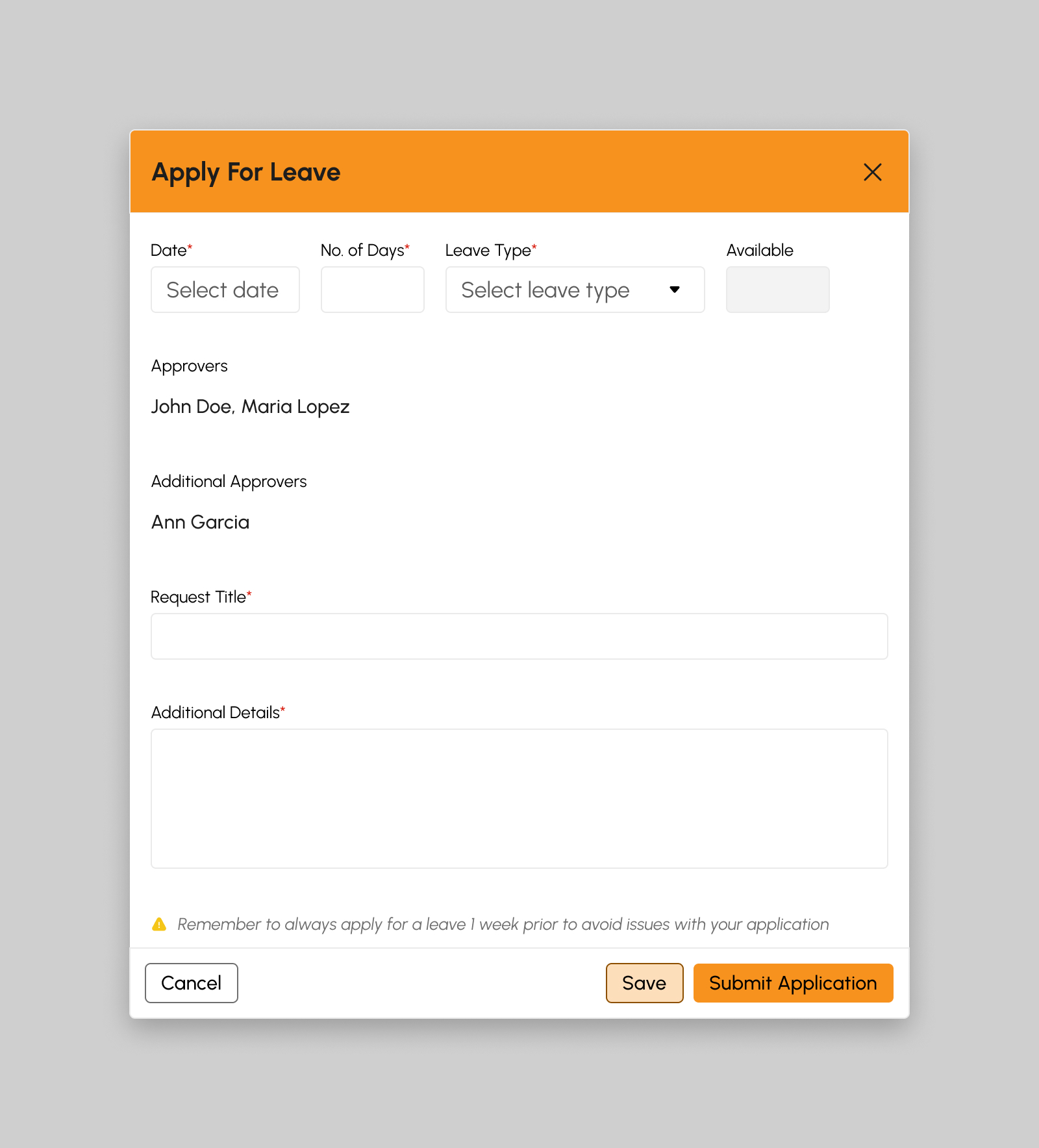The height and width of the screenshot is (1148, 1039).
Task: Close the Apply For Leave dialog
Action: (872, 172)
